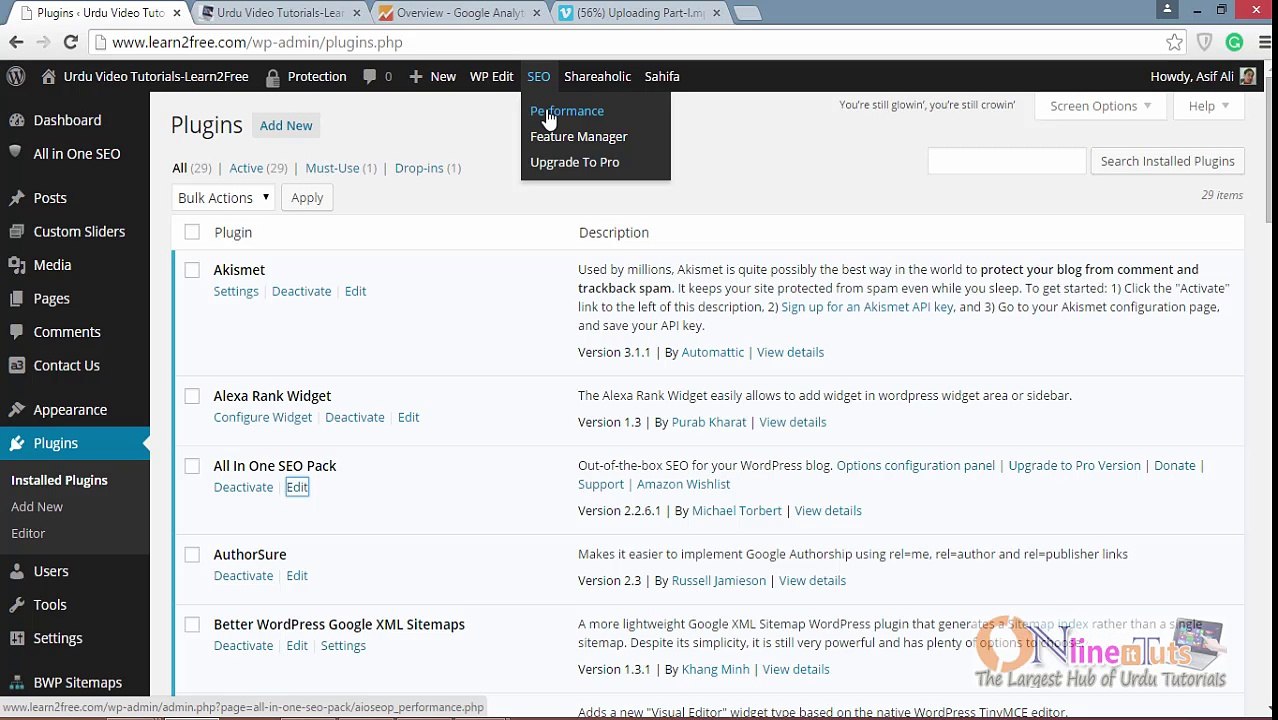The height and width of the screenshot is (720, 1278).
Task: Open Editor submenu under Plugins
Action: tap(28, 533)
